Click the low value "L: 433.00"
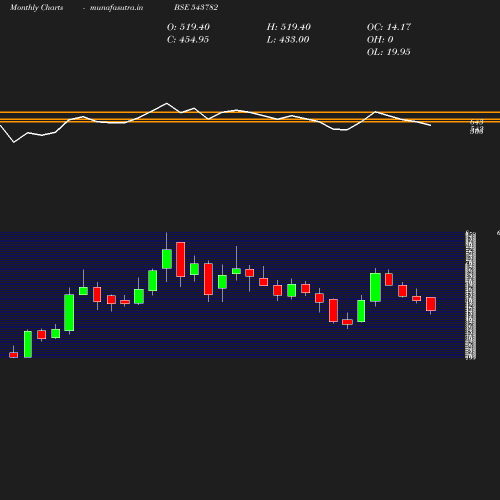Image resolution: width=500 pixels, height=500 pixels. point(288,40)
